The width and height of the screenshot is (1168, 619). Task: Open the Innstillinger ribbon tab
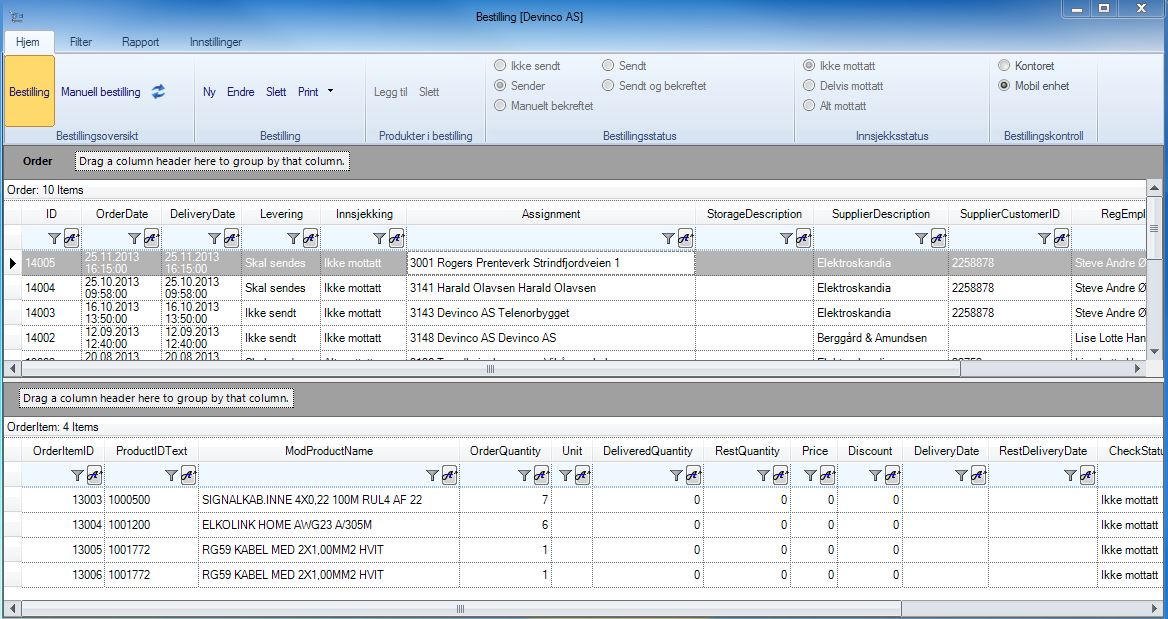click(215, 42)
